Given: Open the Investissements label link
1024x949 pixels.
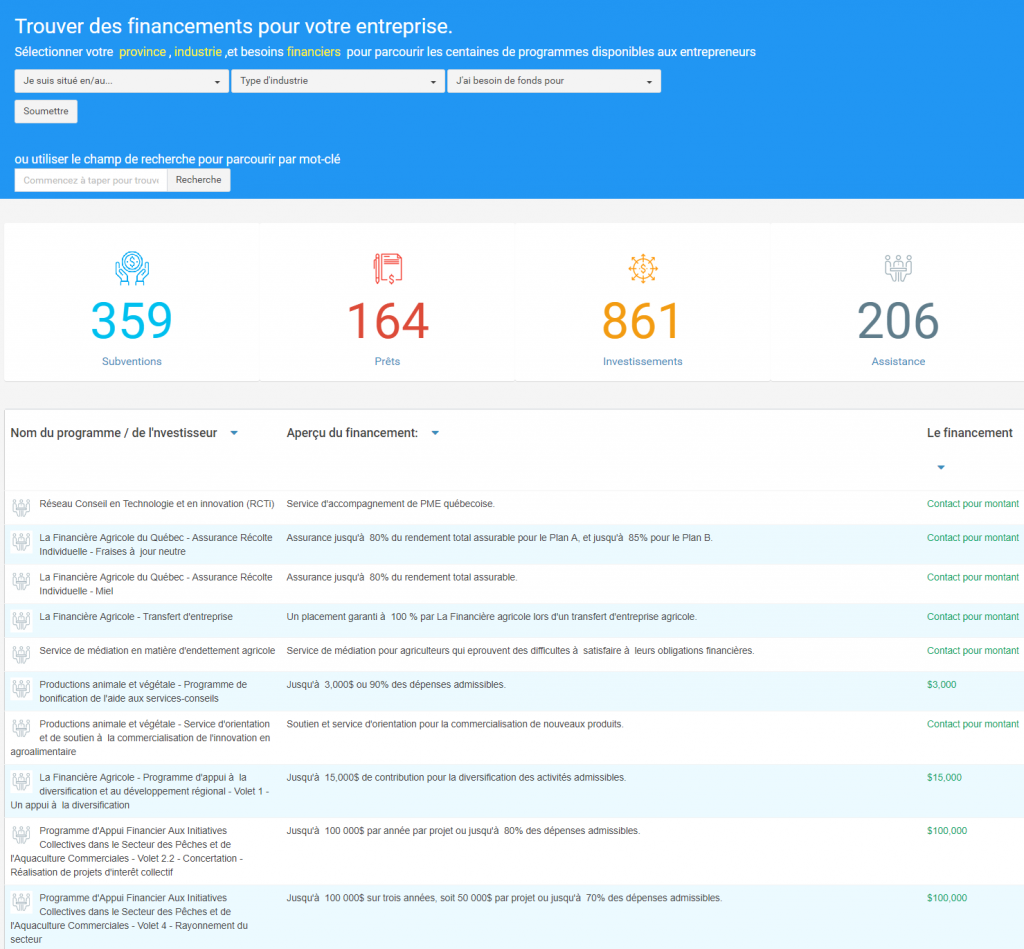Looking at the screenshot, I should coord(643,361).
